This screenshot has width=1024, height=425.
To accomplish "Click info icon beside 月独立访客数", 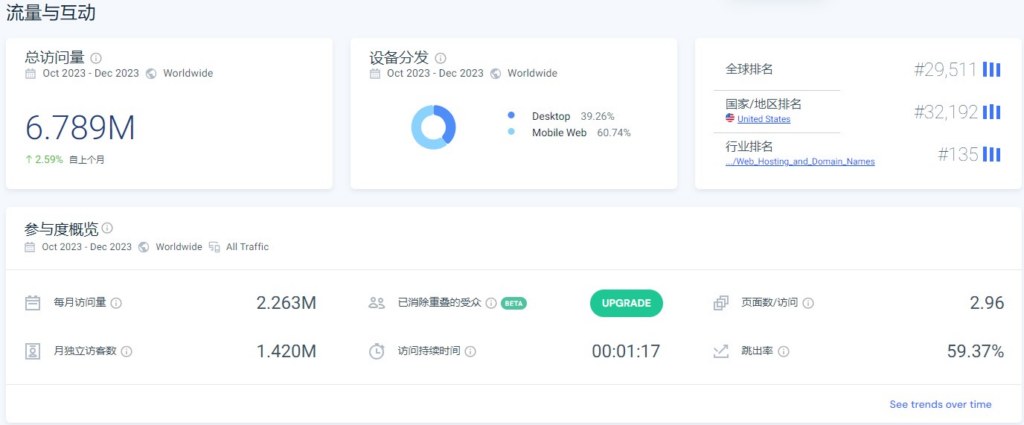I will (127, 351).
